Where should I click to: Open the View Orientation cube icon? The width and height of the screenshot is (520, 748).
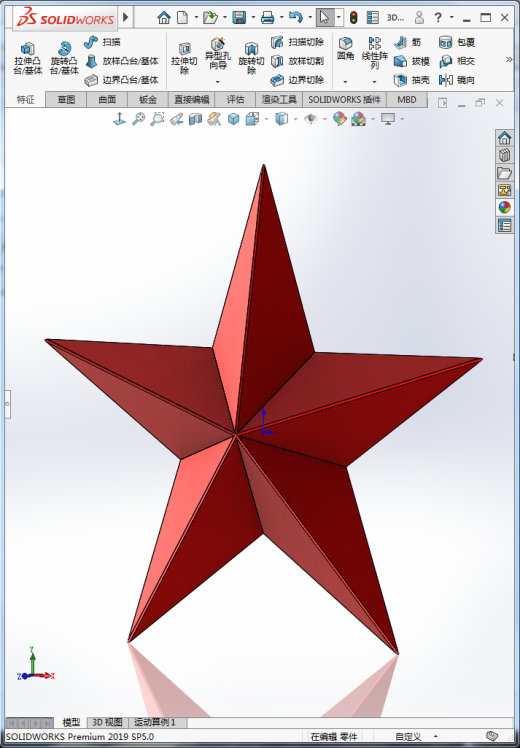click(x=252, y=118)
